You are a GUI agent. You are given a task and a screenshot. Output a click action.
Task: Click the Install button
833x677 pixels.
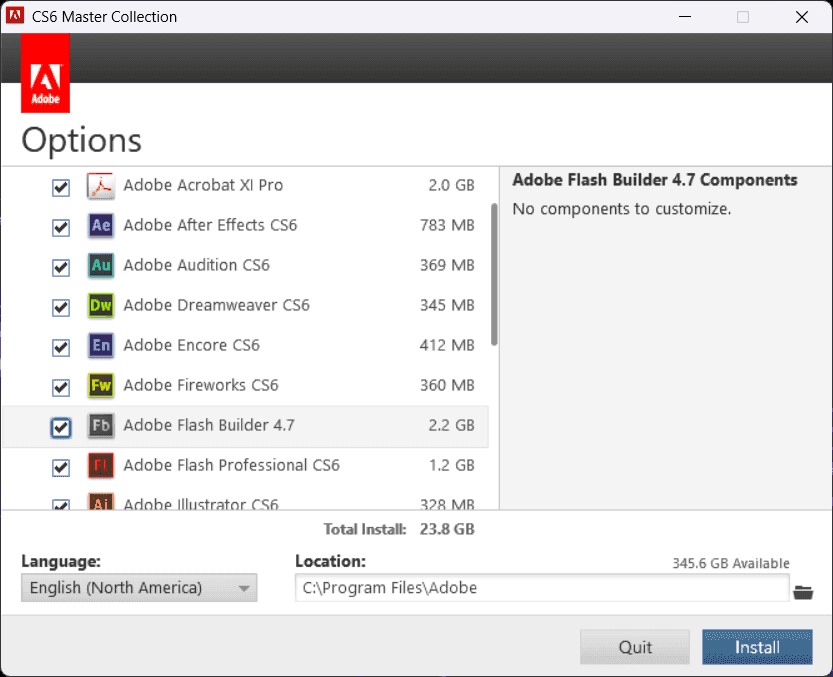(x=757, y=647)
